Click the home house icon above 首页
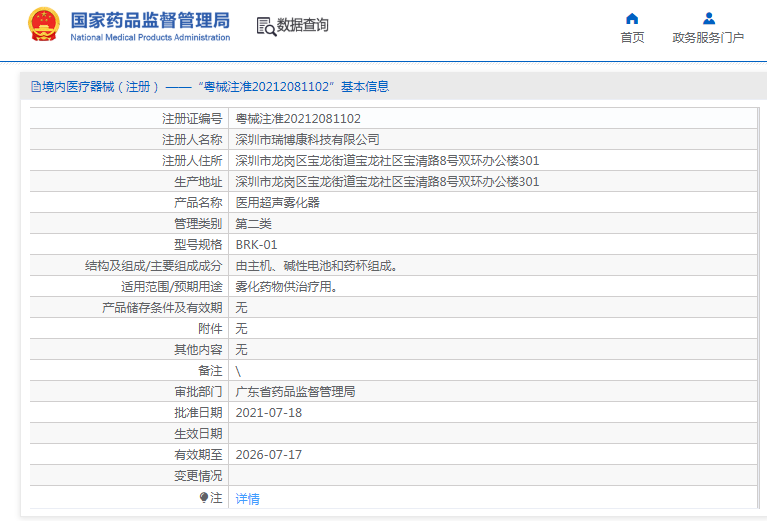 click(x=632, y=19)
